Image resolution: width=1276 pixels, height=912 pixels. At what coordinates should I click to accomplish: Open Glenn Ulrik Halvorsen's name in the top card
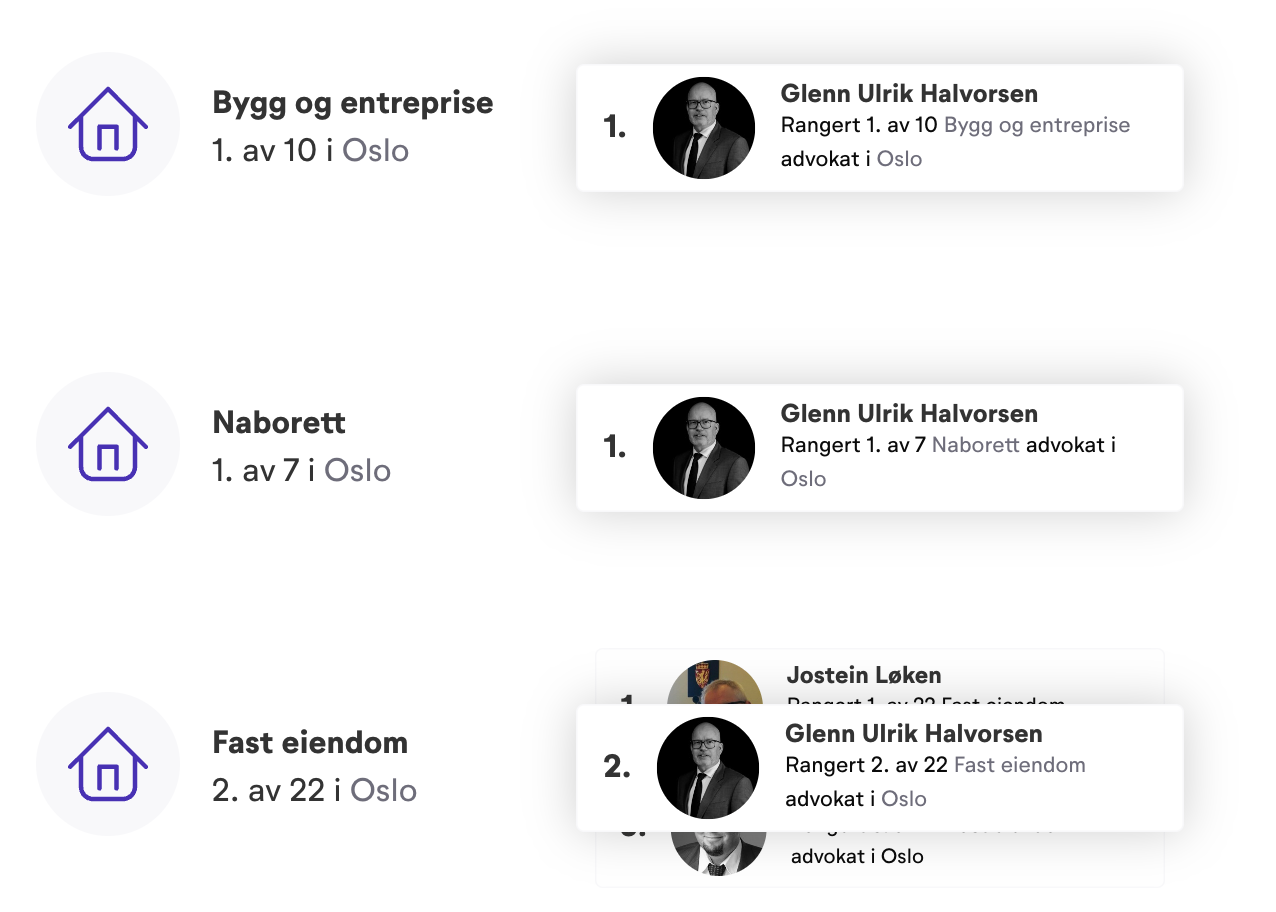click(909, 93)
